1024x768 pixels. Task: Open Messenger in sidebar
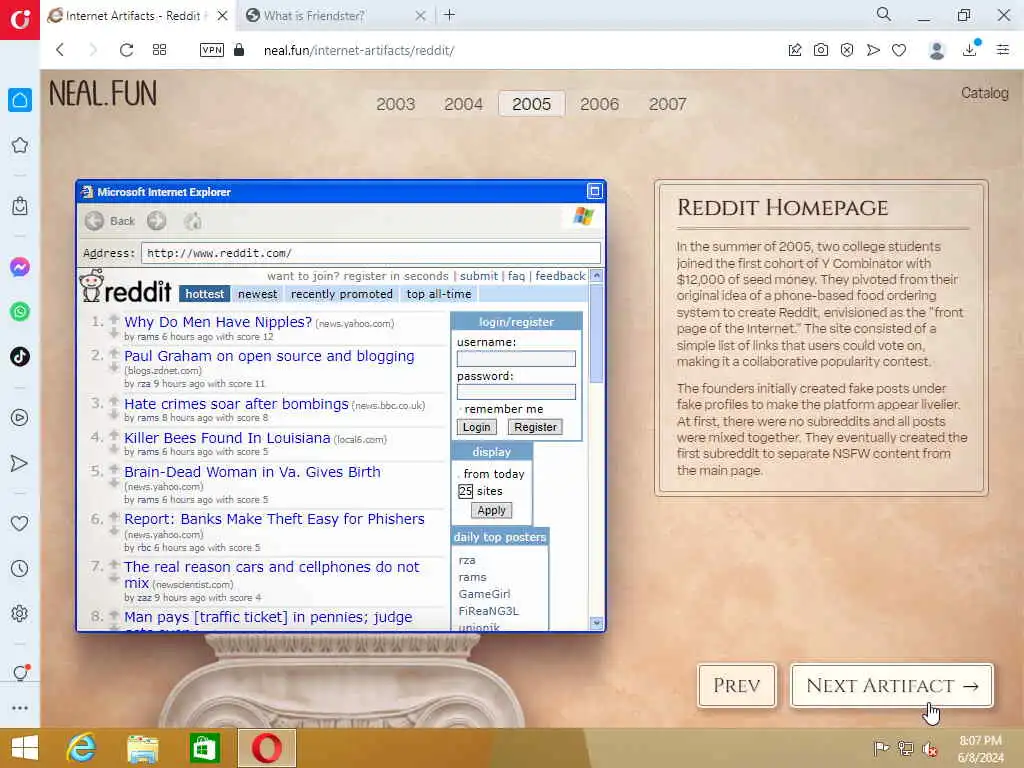[20, 267]
